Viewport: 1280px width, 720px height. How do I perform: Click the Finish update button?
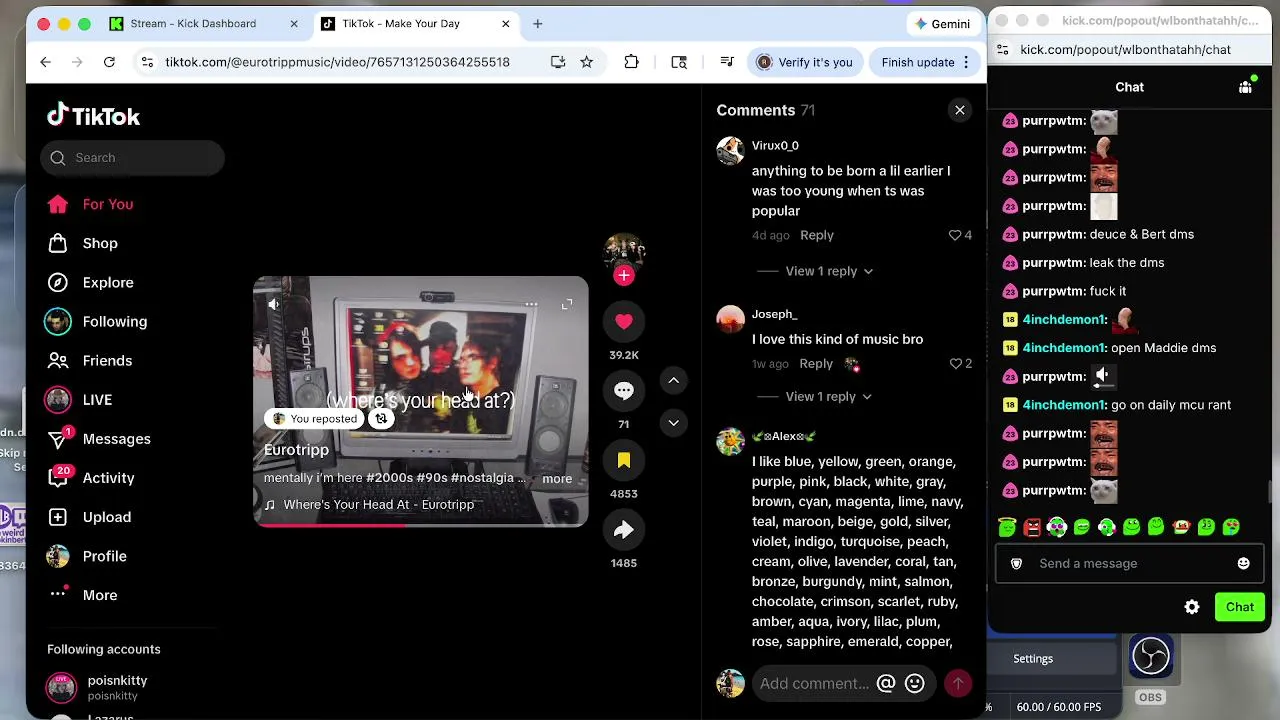tap(917, 62)
